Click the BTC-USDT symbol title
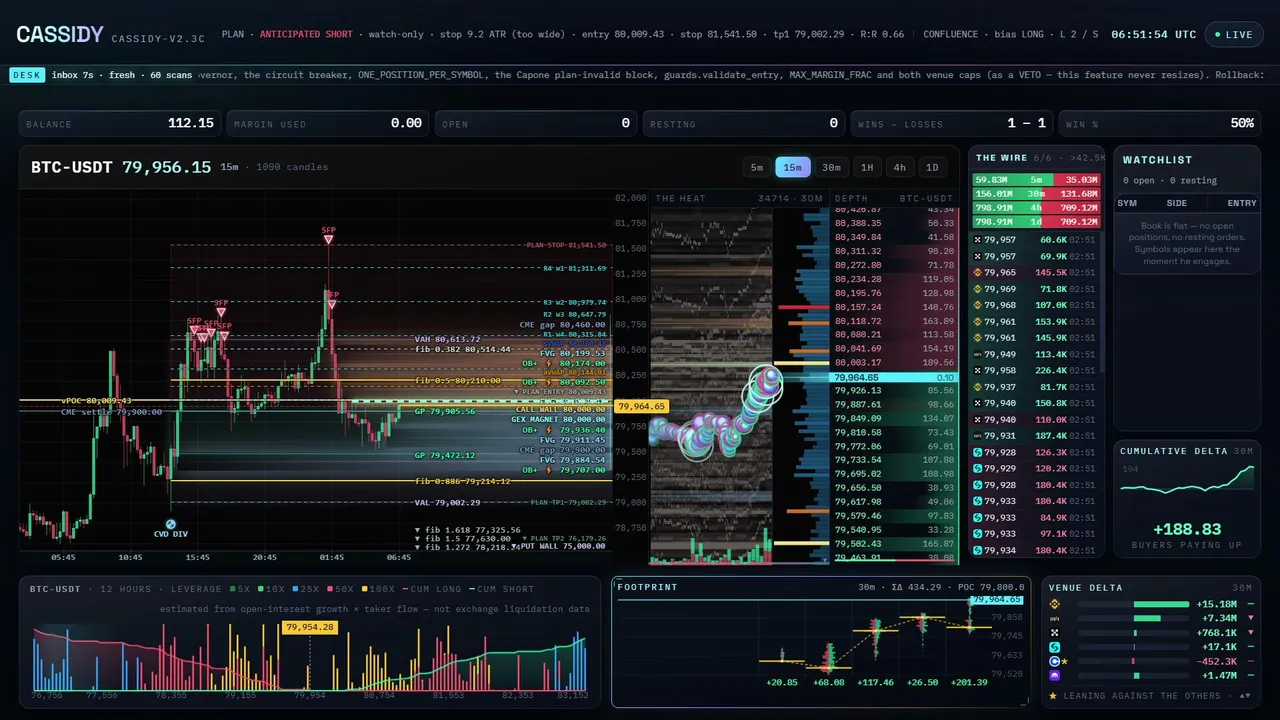The image size is (1280, 720). pyautogui.click(x=71, y=167)
